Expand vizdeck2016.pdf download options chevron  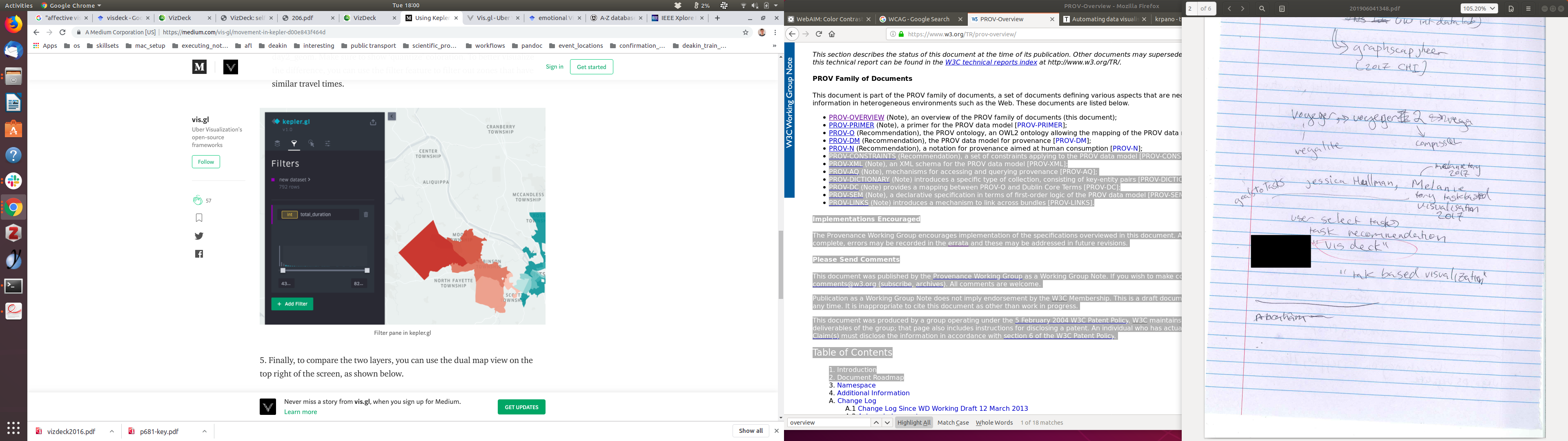[x=112, y=431]
